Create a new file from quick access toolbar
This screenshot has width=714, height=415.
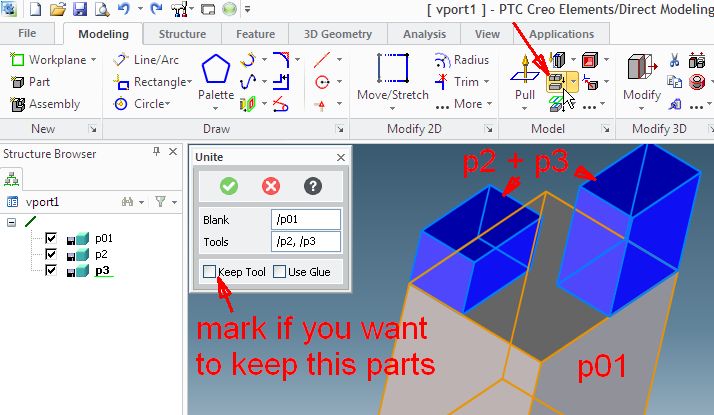36,9
